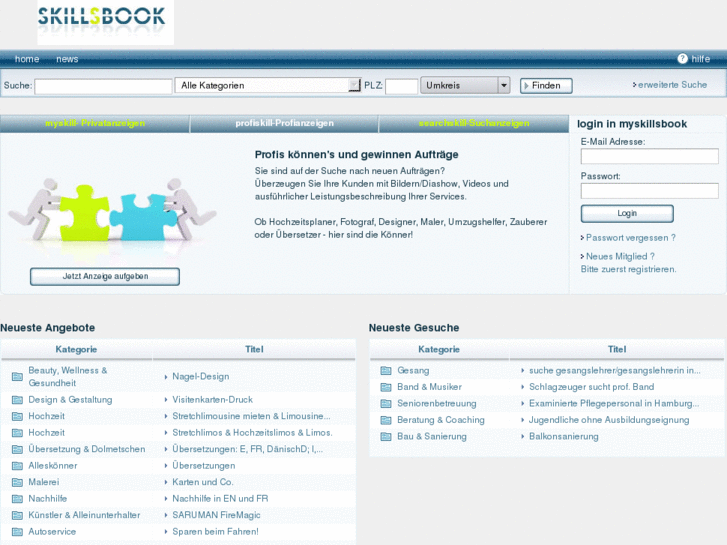Focus the Suche text field
727x545 pixels.
(103, 86)
